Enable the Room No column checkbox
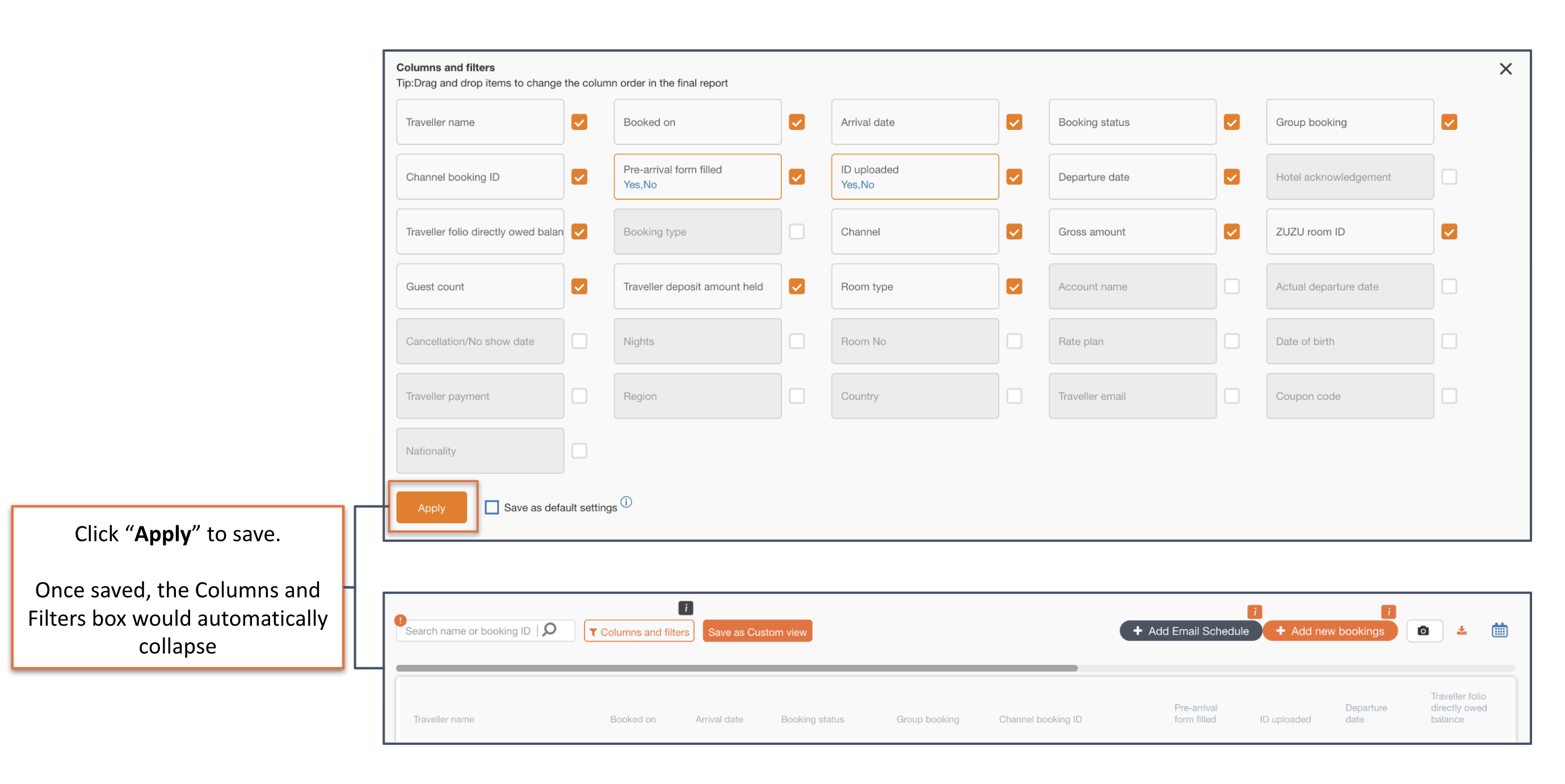 point(1013,342)
